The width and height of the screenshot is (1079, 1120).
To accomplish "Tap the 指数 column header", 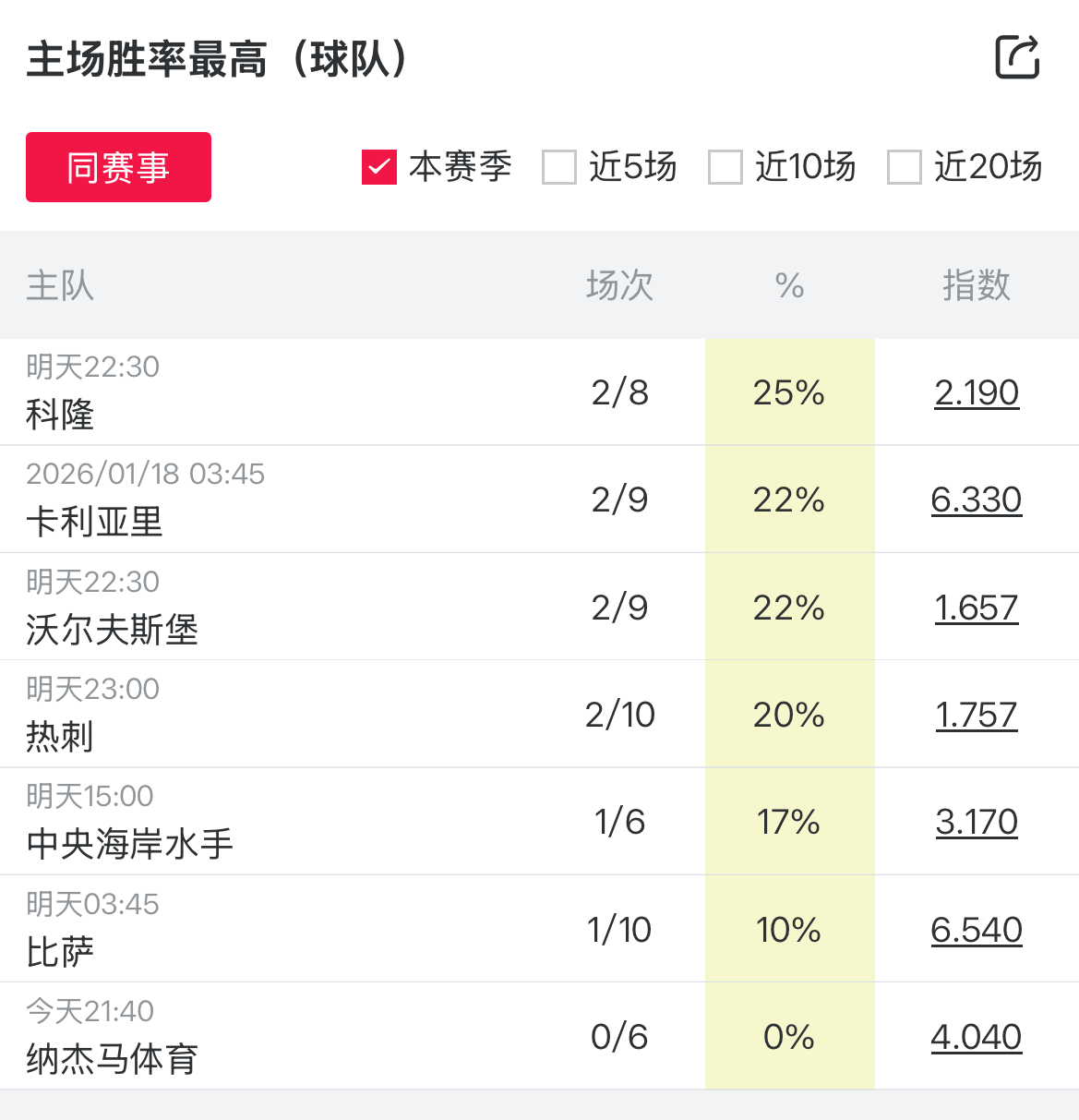I will 977,285.
